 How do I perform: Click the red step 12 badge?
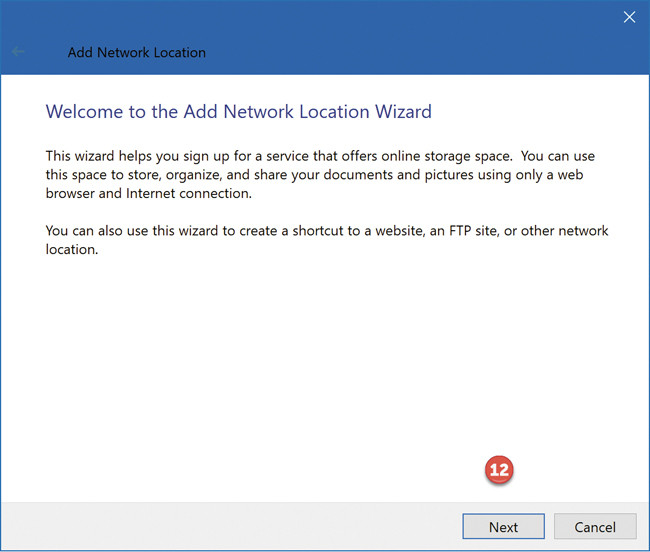click(499, 471)
